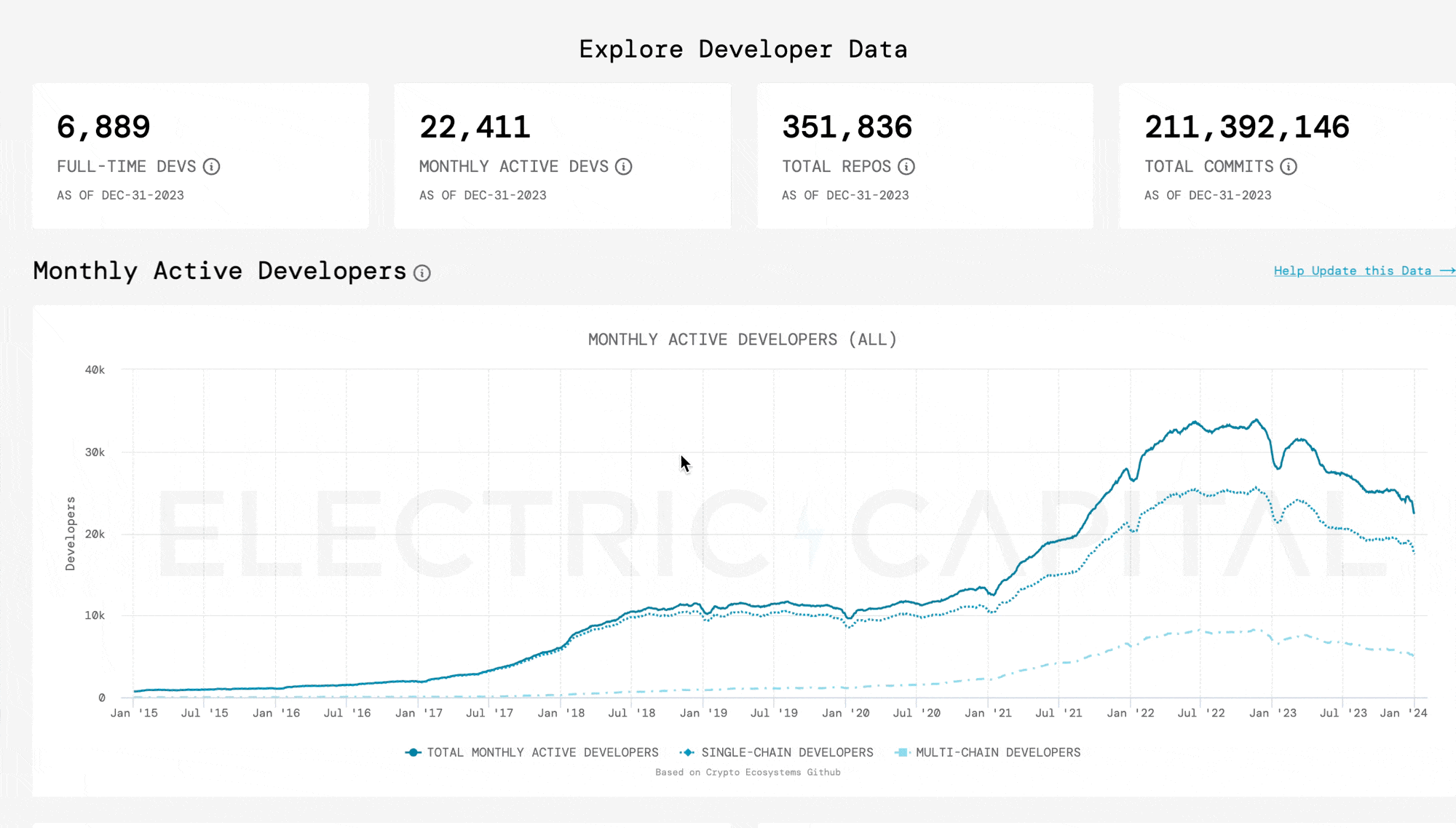
Task: Open the Total Commits info tooltip
Action: pyautogui.click(x=1289, y=167)
